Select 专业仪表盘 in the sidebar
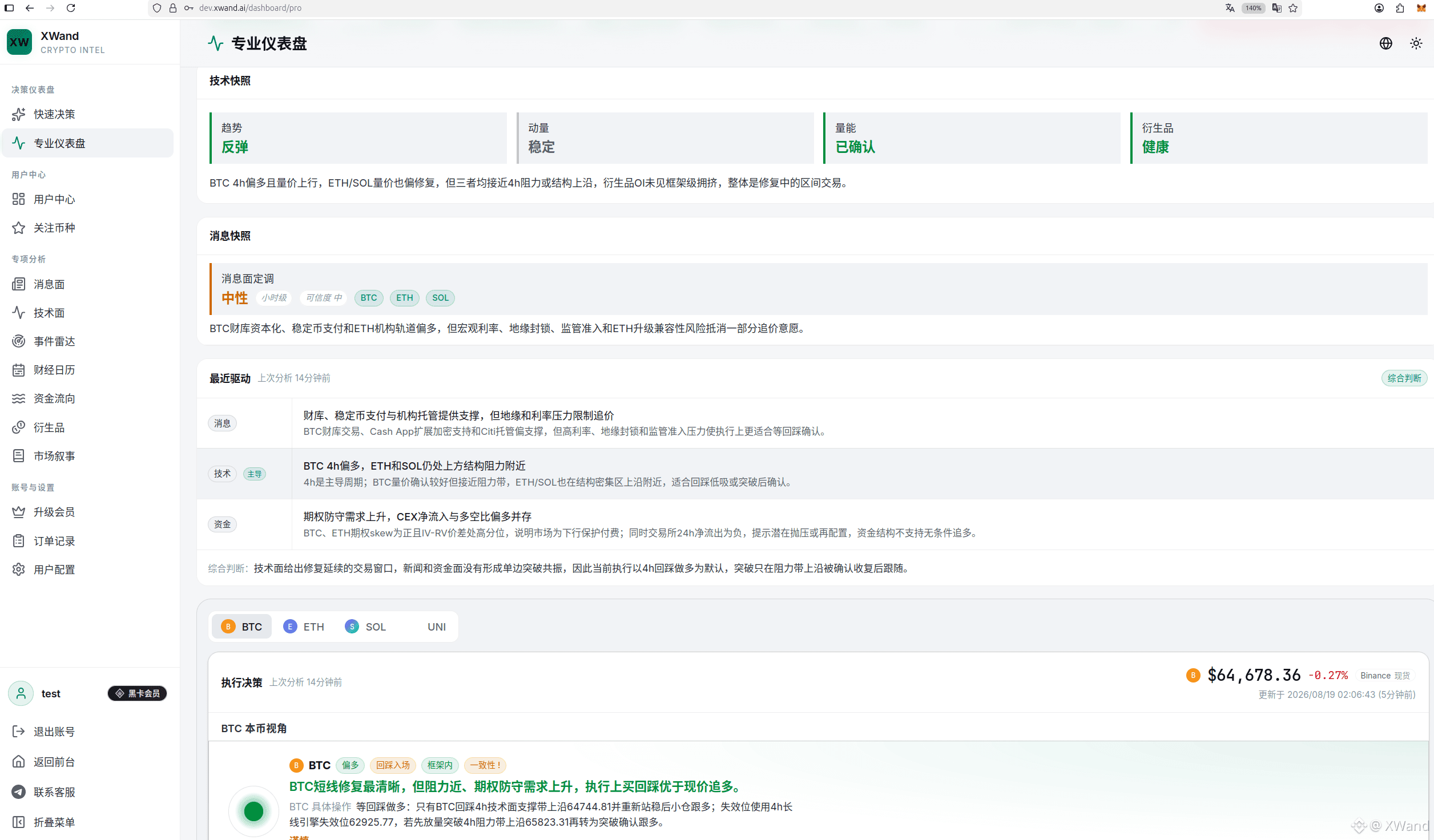 (x=88, y=143)
